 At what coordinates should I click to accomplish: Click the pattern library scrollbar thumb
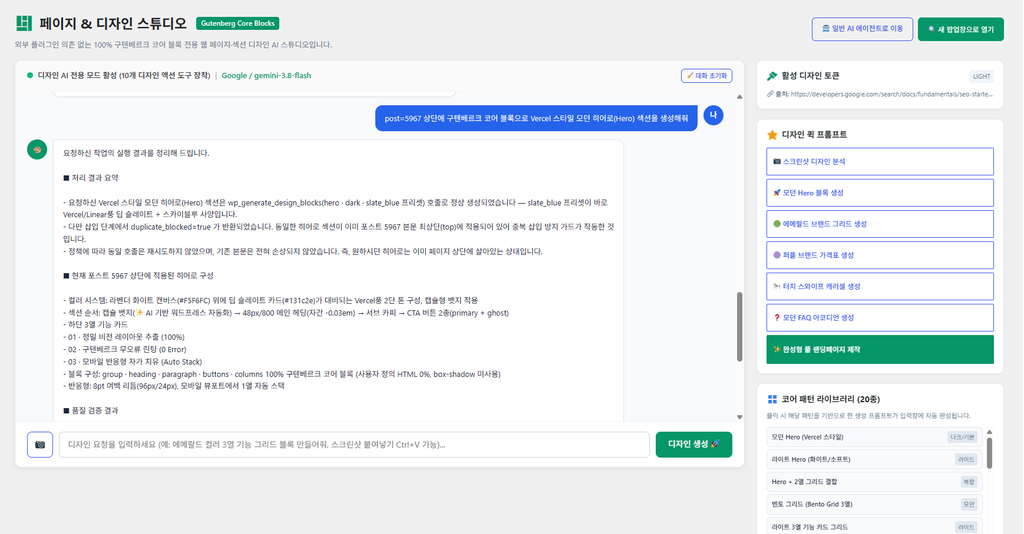(989, 453)
